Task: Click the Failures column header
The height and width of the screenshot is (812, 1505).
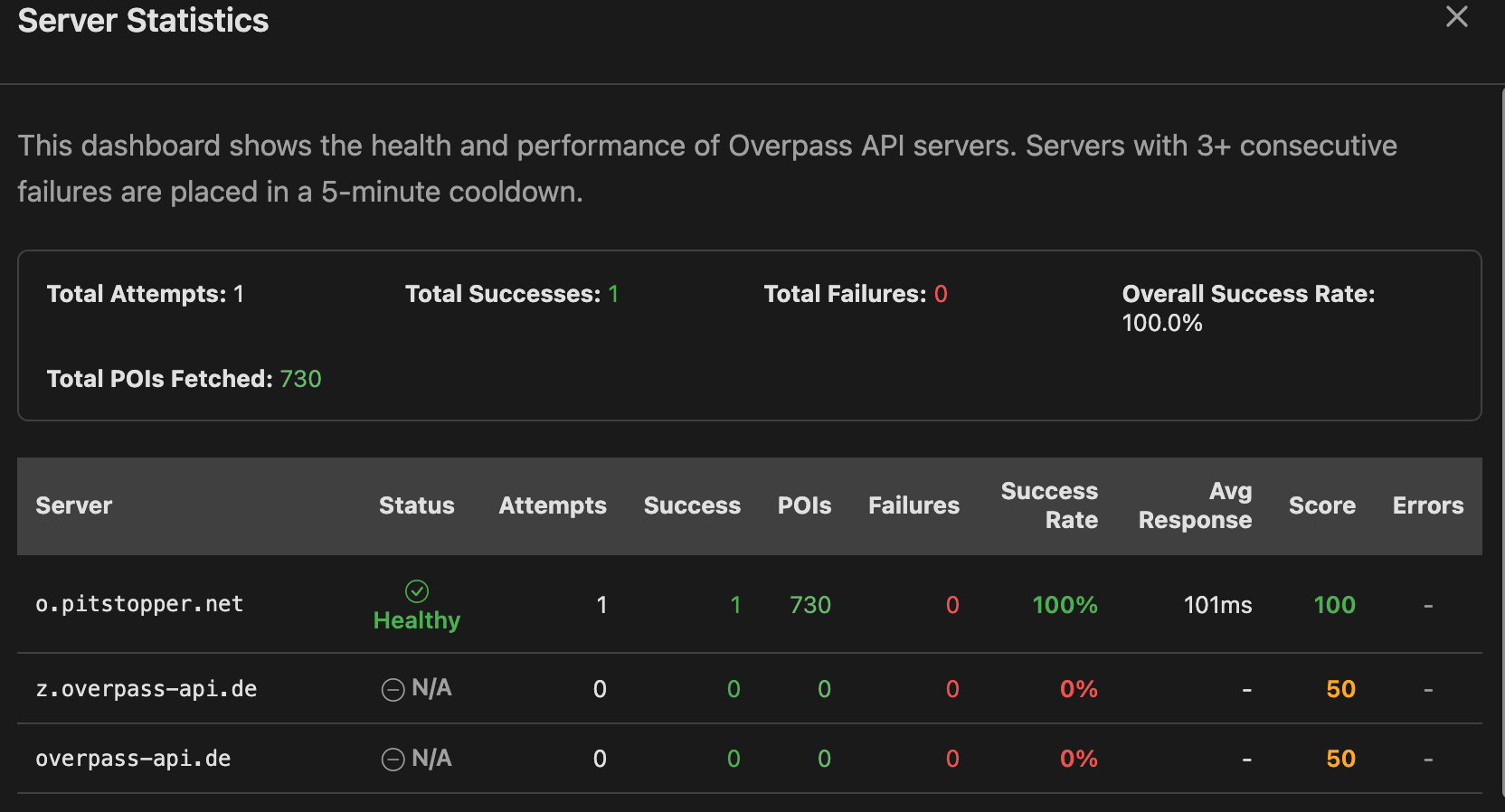Action: pos(913,505)
